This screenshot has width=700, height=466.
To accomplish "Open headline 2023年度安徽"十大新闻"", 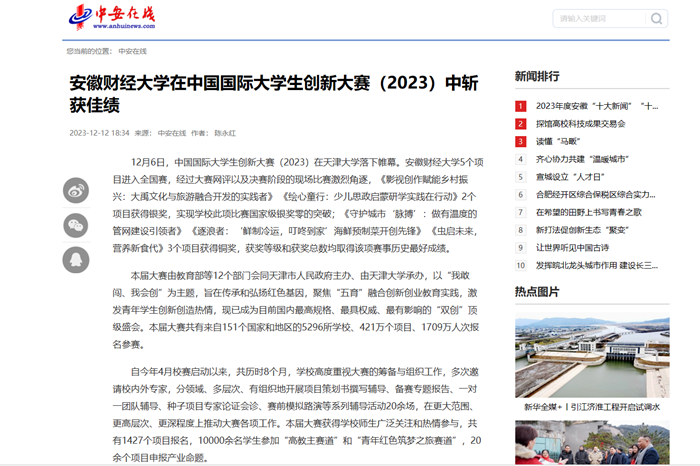I will click(x=596, y=106).
